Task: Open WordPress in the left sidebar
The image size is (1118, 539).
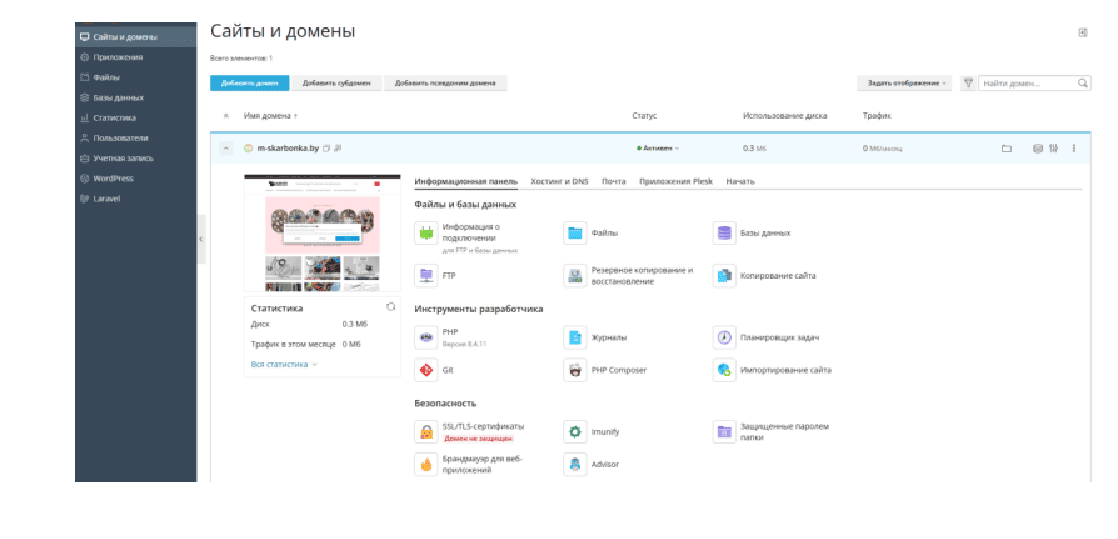Action: coord(113,178)
